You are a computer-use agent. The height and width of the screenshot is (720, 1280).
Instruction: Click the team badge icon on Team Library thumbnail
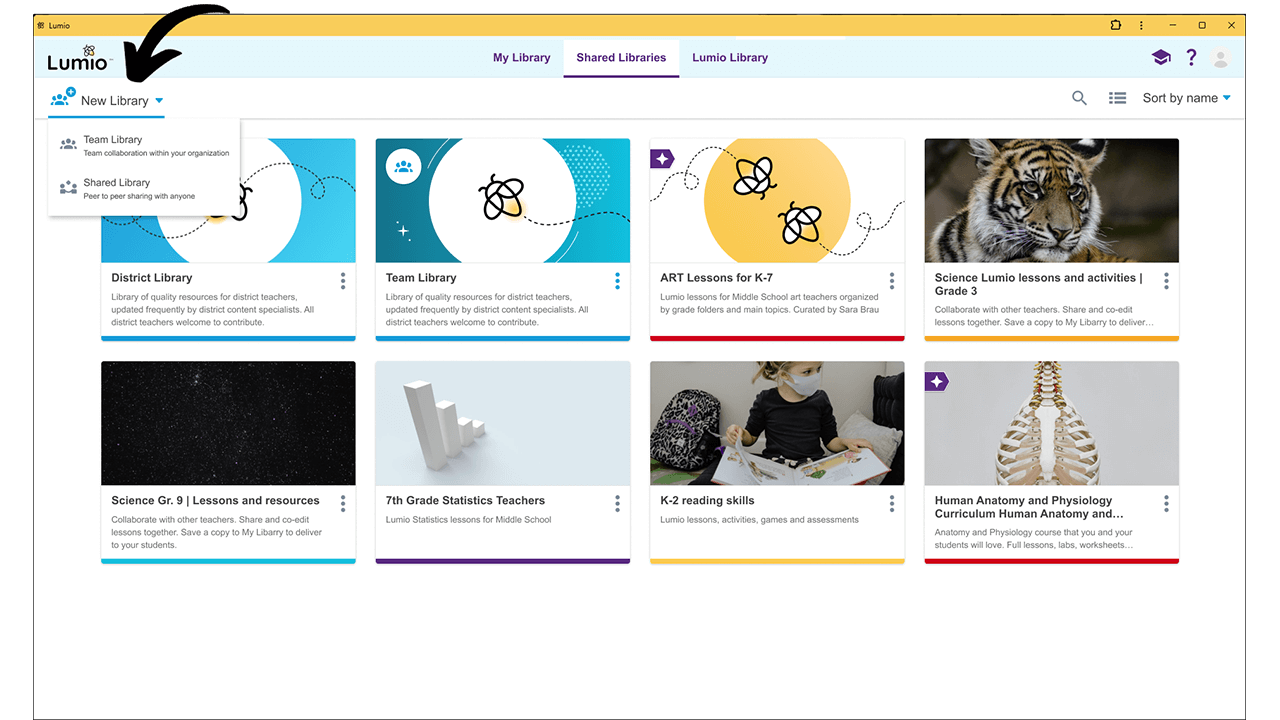403,166
